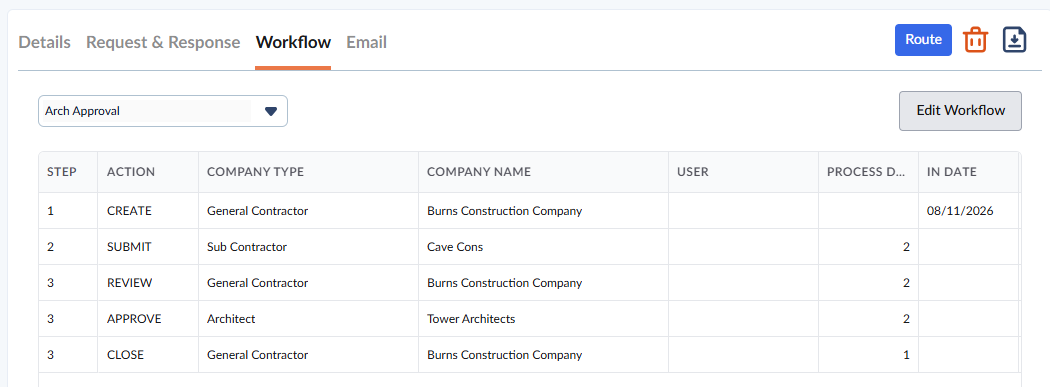Viewport: 1050px width, 387px height.
Task: Click step number 2 in SUBMIT row
Action: [x=50, y=247]
